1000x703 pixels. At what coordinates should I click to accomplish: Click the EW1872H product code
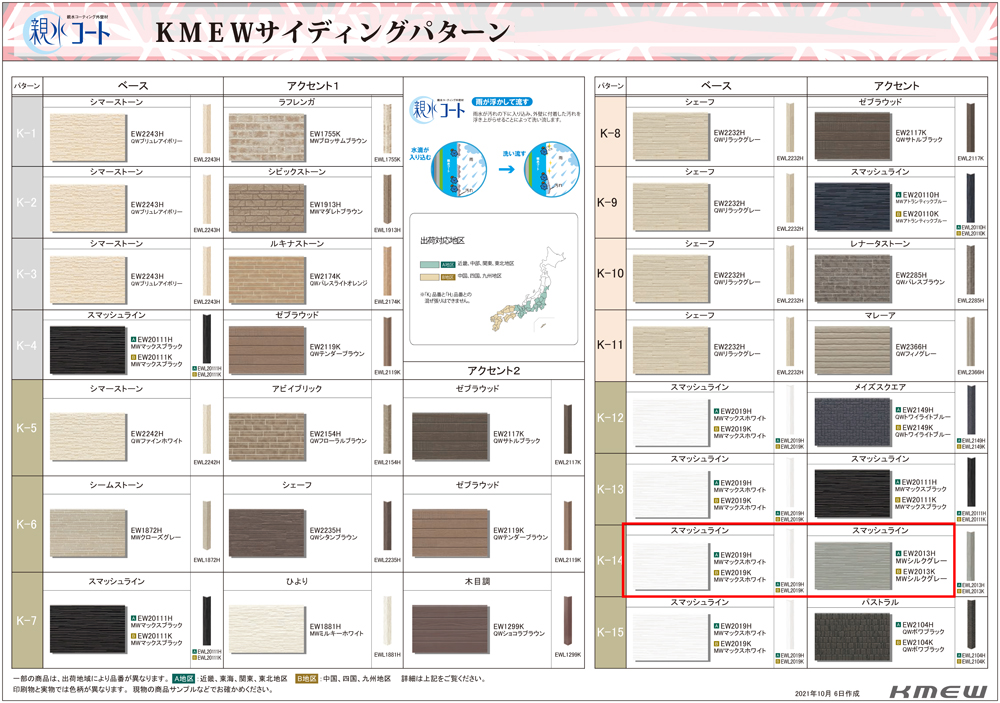point(147,530)
